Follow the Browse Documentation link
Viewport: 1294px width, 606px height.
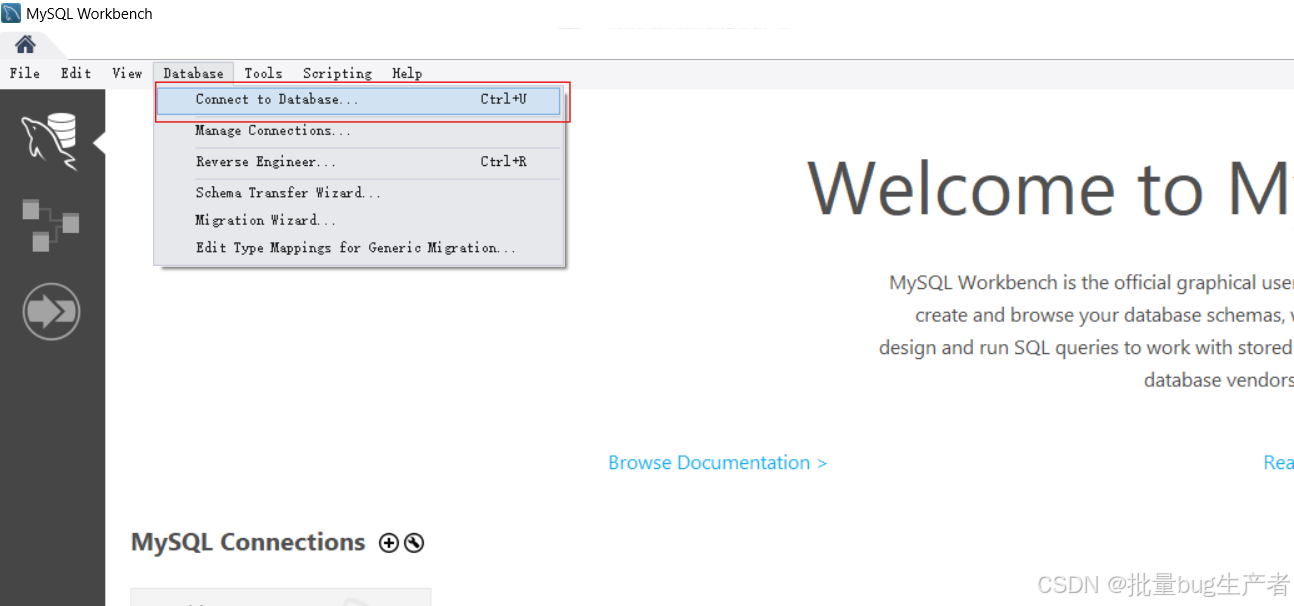click(x=717, y=463)
